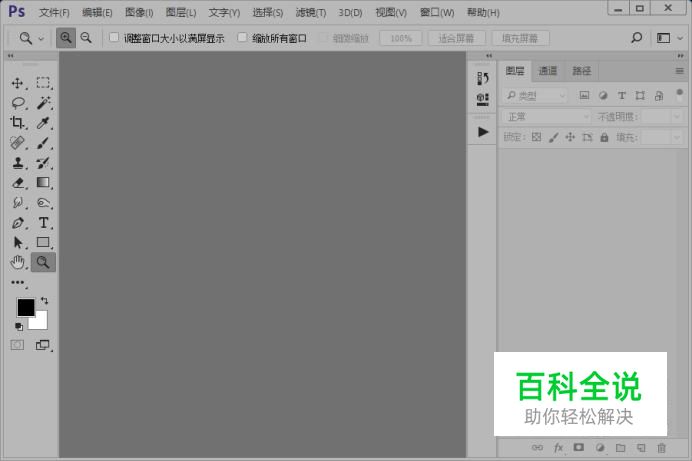Switch to the 路径 tab
The width and height of the screenshot is (692, 461).
(x=581, y=71)
